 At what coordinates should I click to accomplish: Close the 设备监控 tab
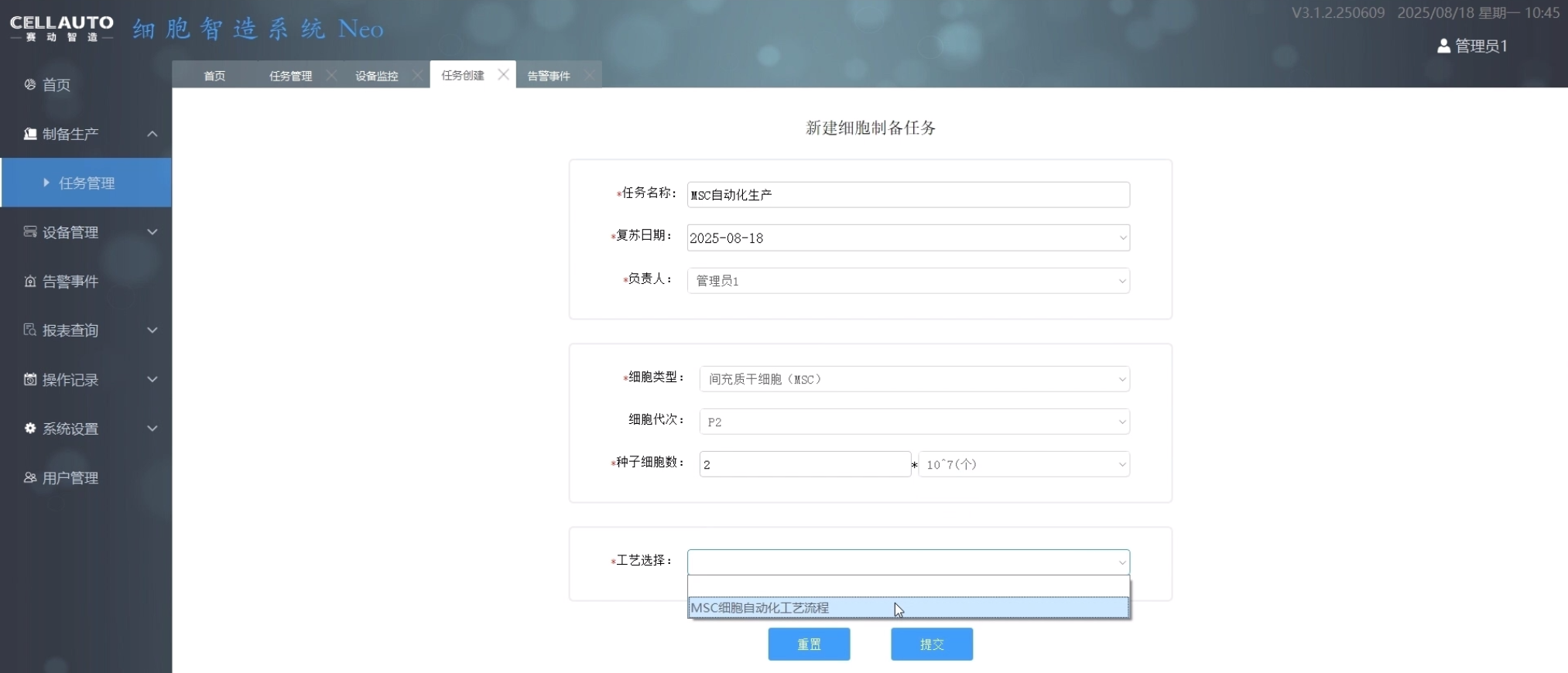pos(417,75)
